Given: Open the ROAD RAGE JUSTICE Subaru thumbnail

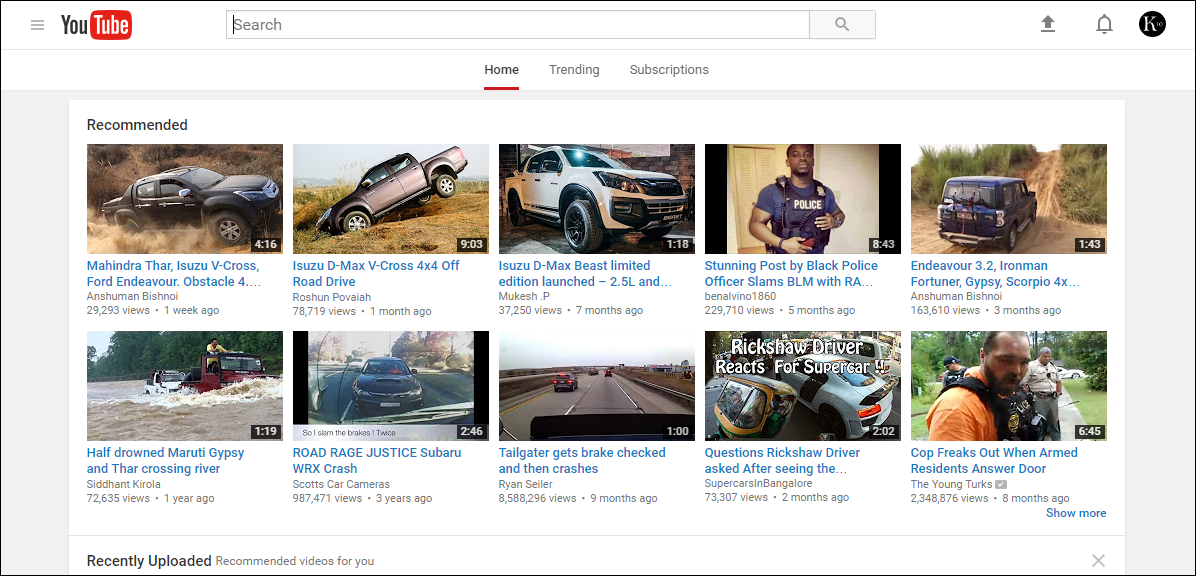Looking at the screenshot, I should pyautogui.click(x=391, y=386).
